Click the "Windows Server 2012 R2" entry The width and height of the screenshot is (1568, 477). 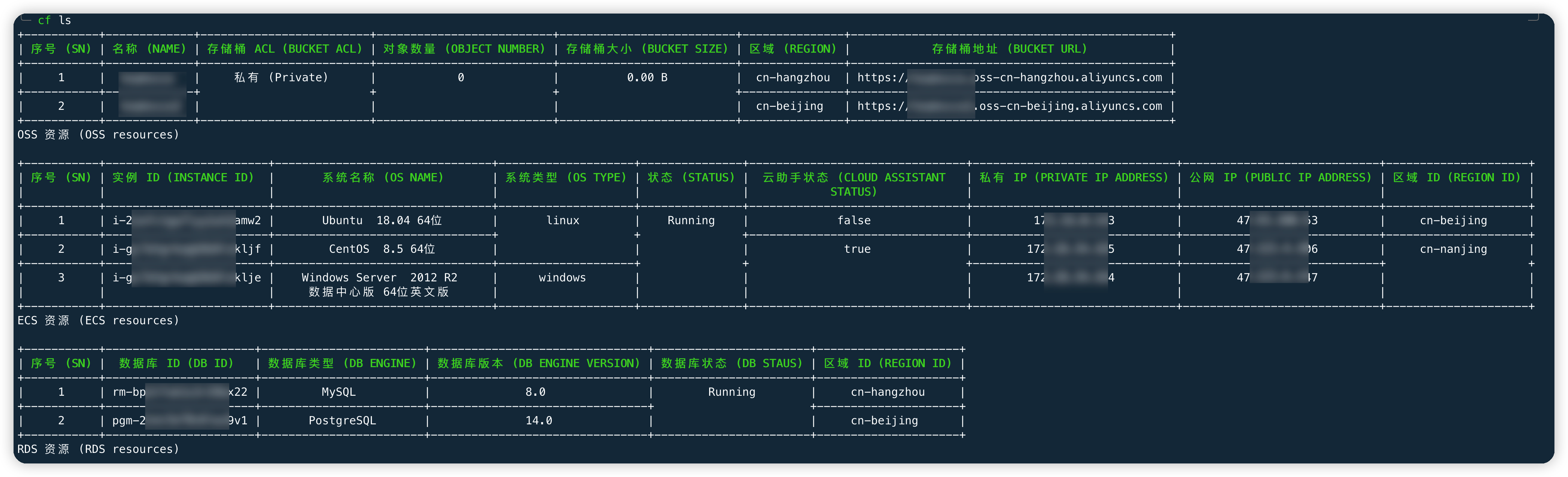tap(379, 278)
